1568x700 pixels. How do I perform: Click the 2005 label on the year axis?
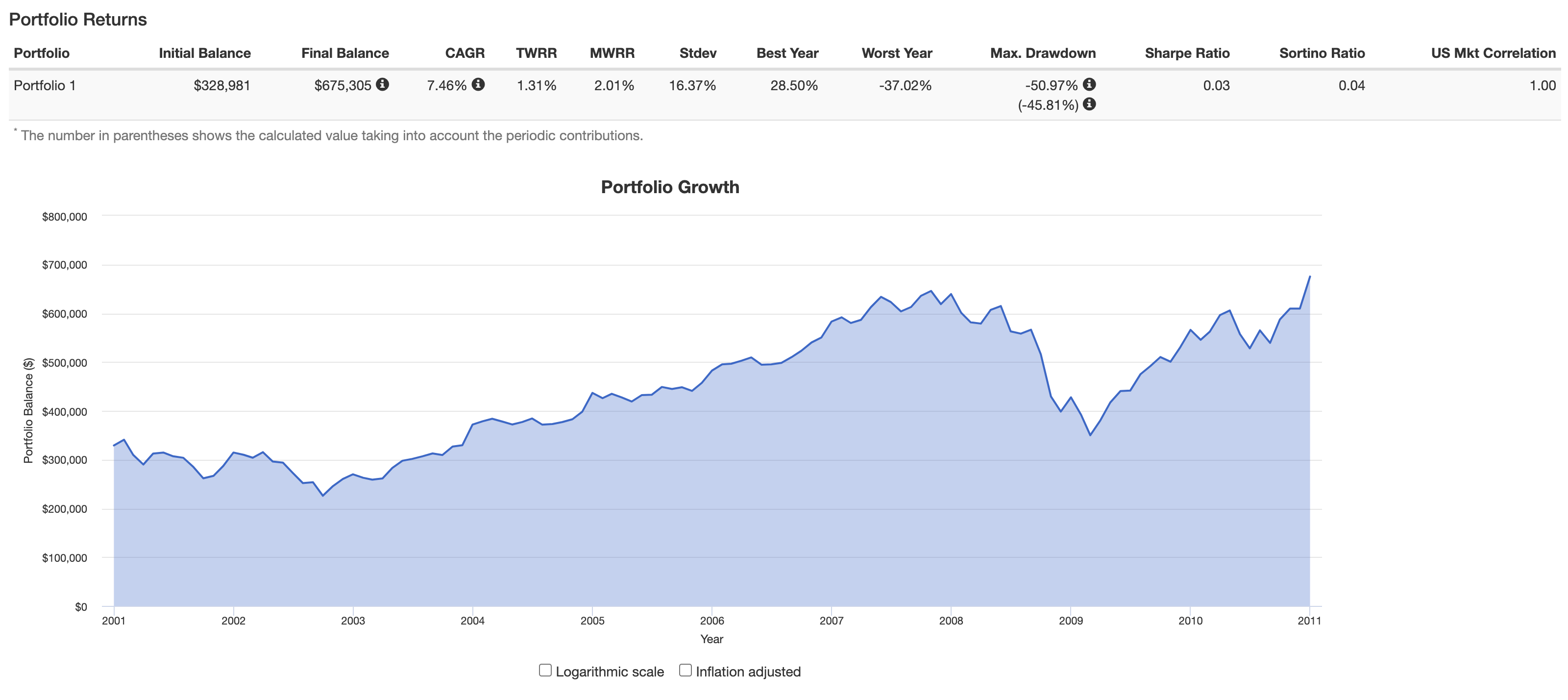[x=592, y=621]
